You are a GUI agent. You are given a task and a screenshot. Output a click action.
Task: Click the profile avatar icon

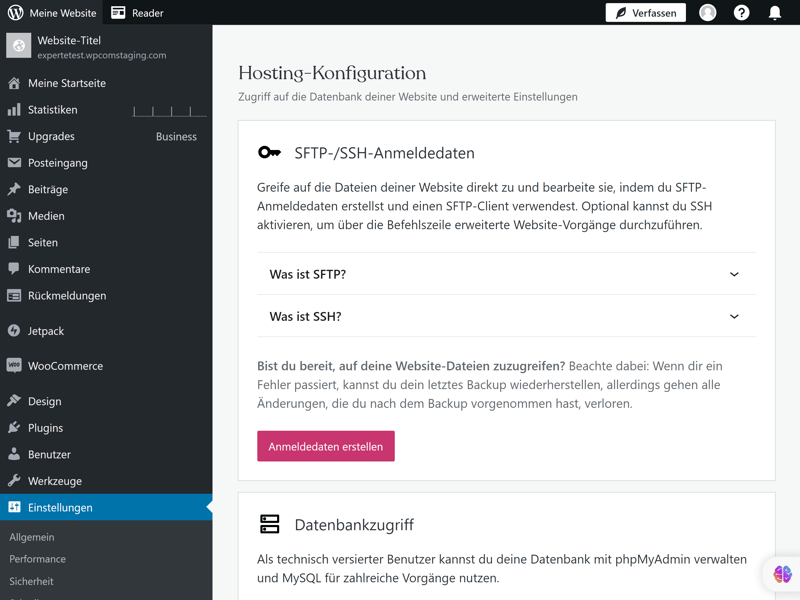tap(707, 13)
